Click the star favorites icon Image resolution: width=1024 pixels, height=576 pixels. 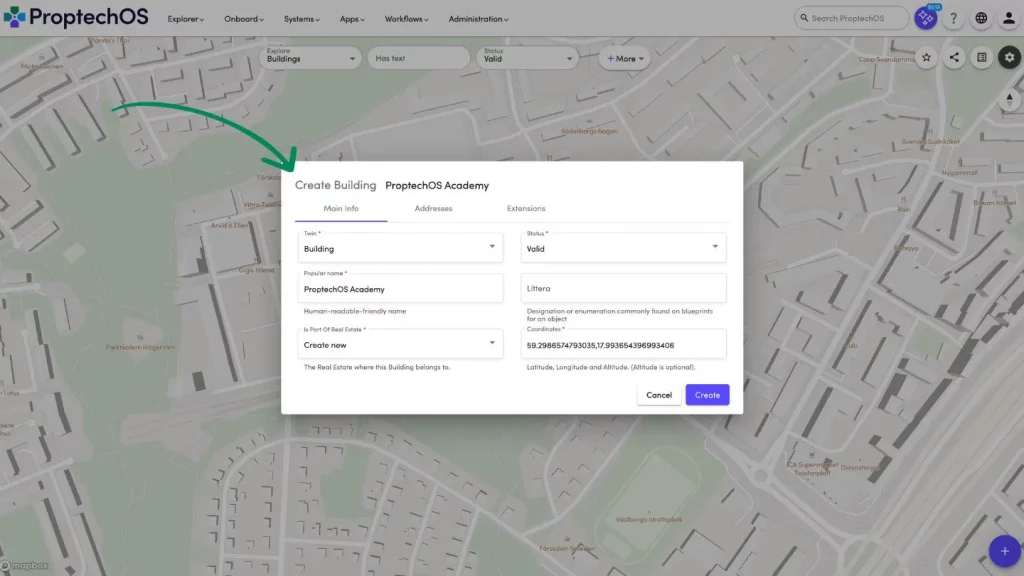point(926,58)
